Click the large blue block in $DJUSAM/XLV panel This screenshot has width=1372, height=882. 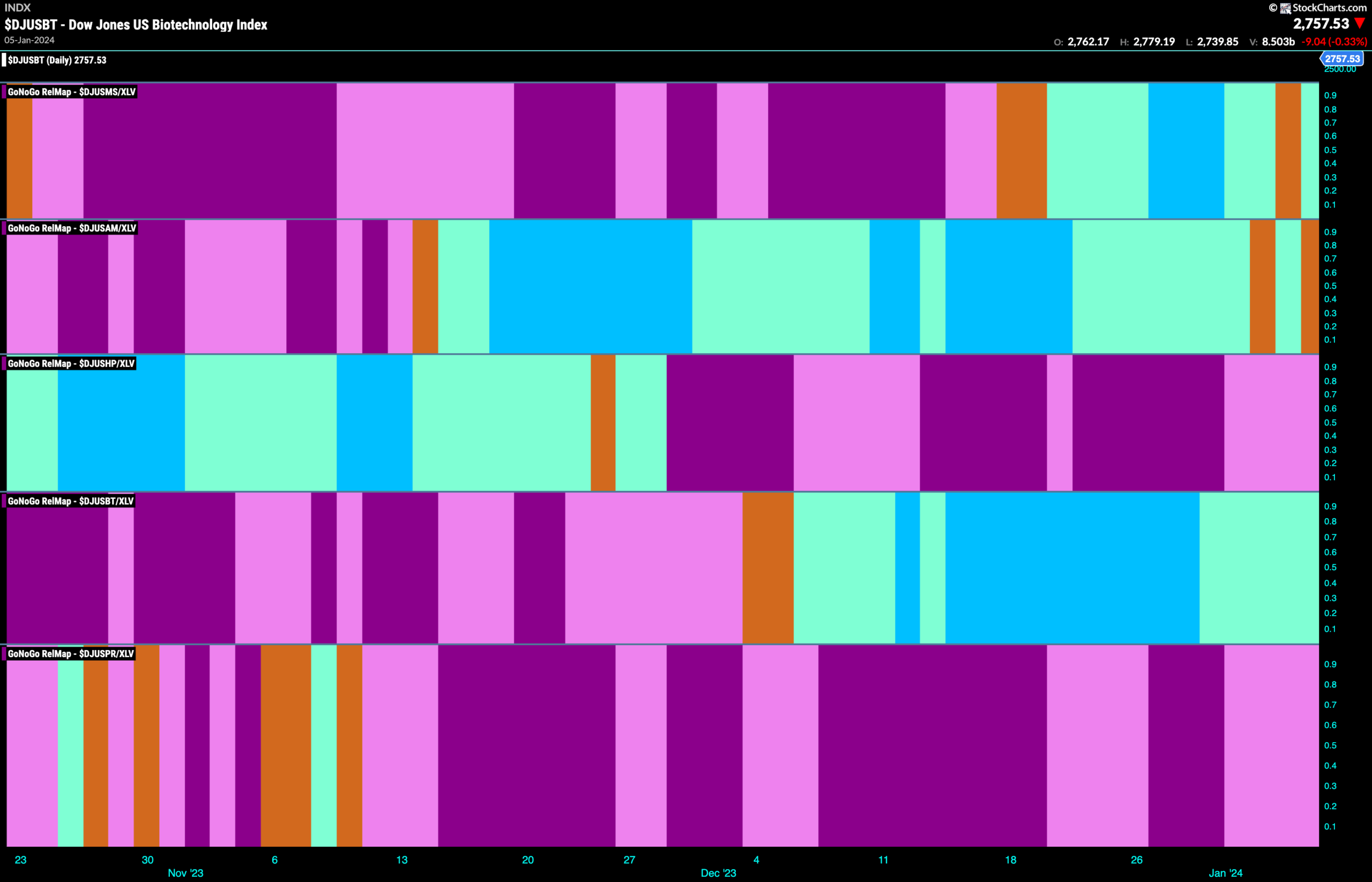[x=591, y=286]
